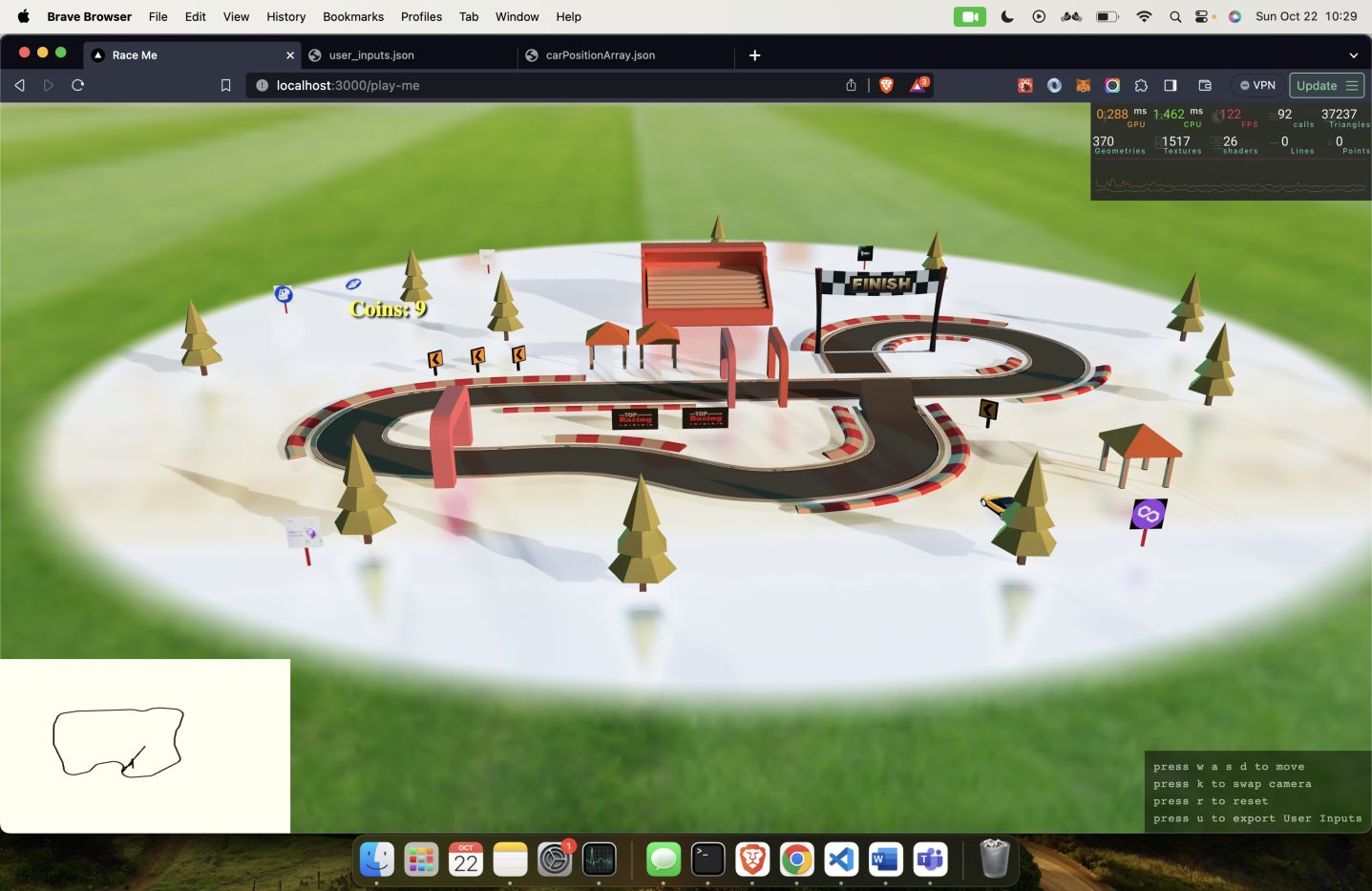
Task: Switch to the carPositionArray.json tab
Action: [x=625, y=55]
